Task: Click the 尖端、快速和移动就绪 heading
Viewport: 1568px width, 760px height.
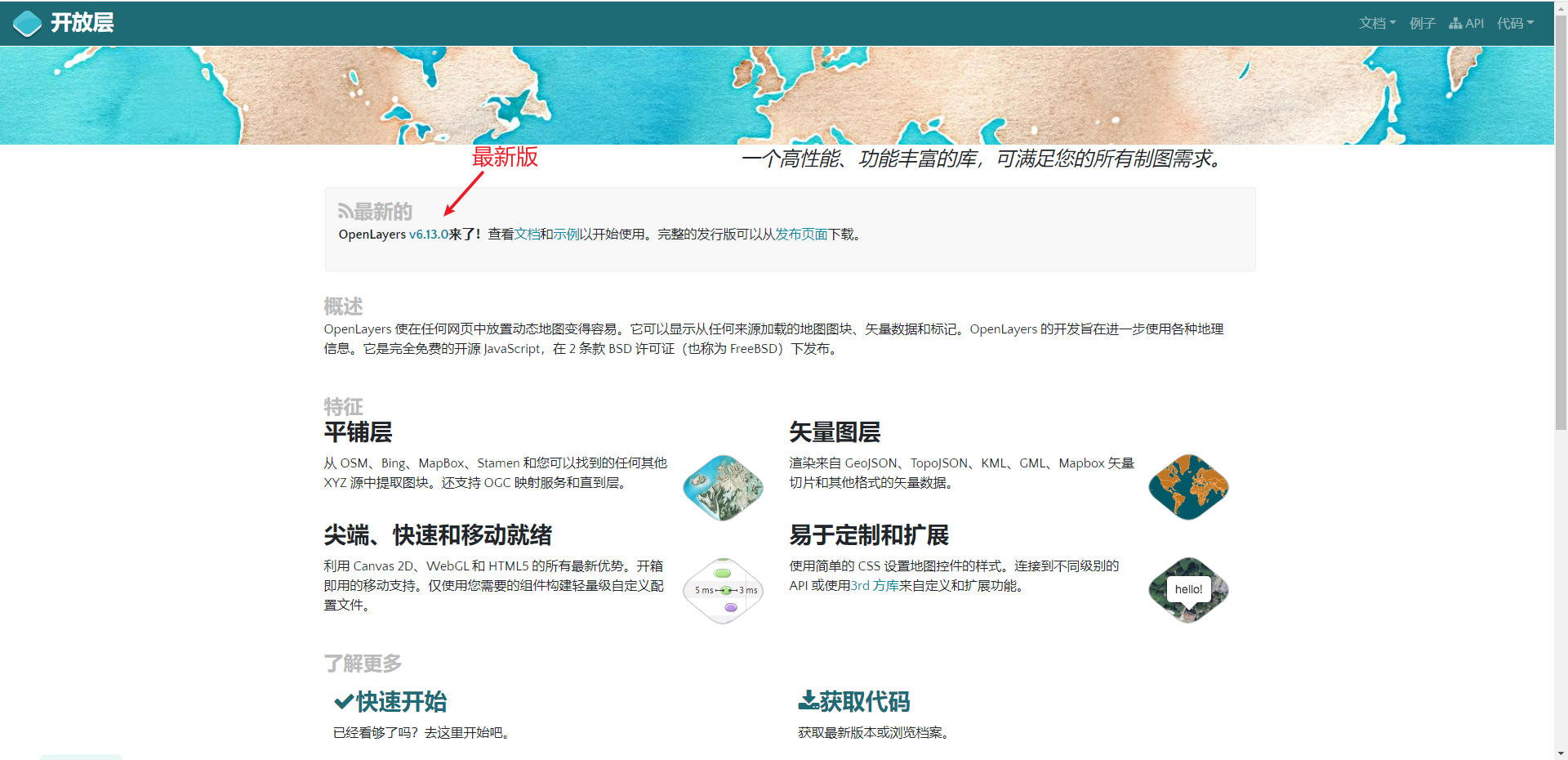Action: [x=438, y=535]
